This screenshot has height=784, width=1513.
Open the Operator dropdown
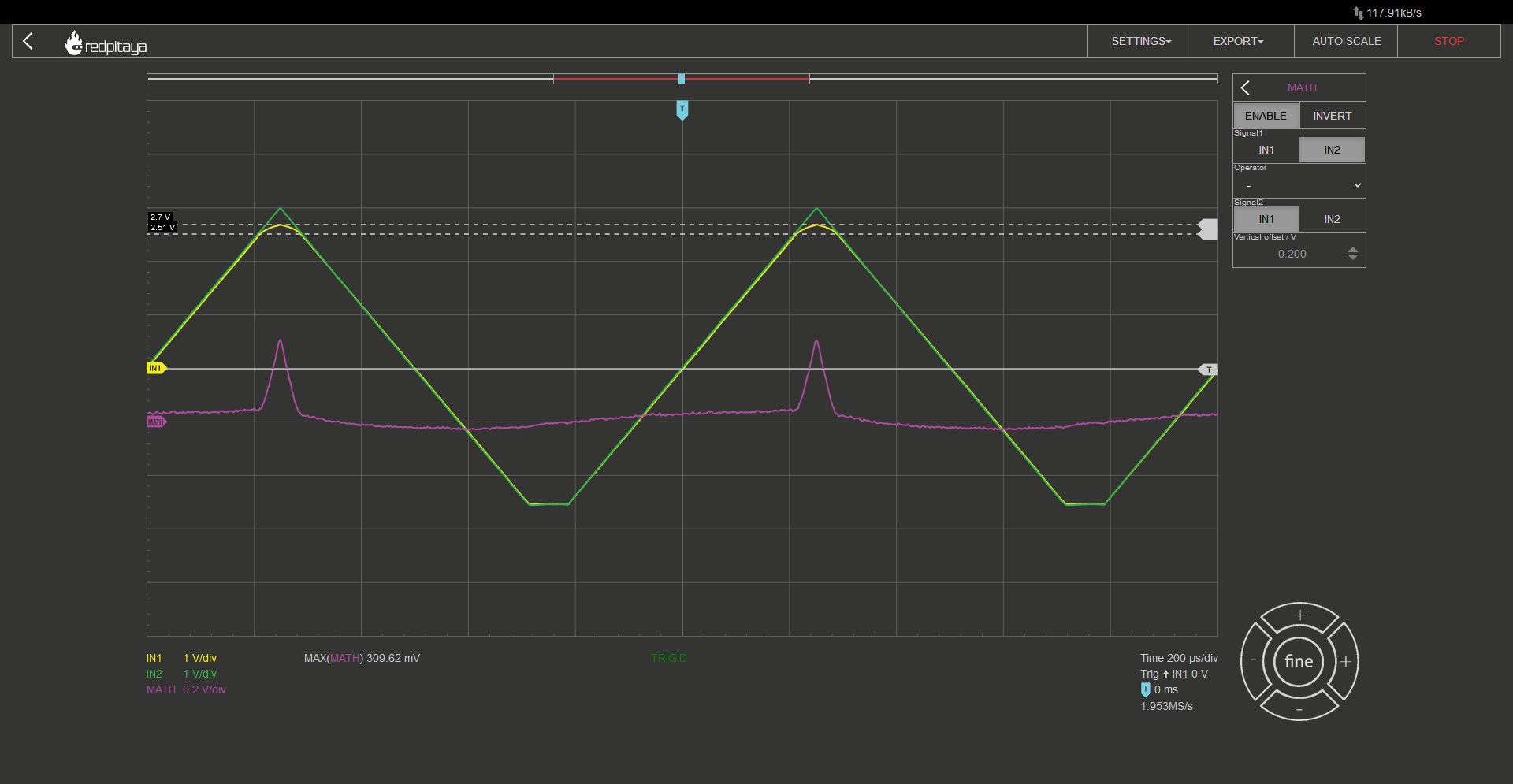coord(1299,185)
